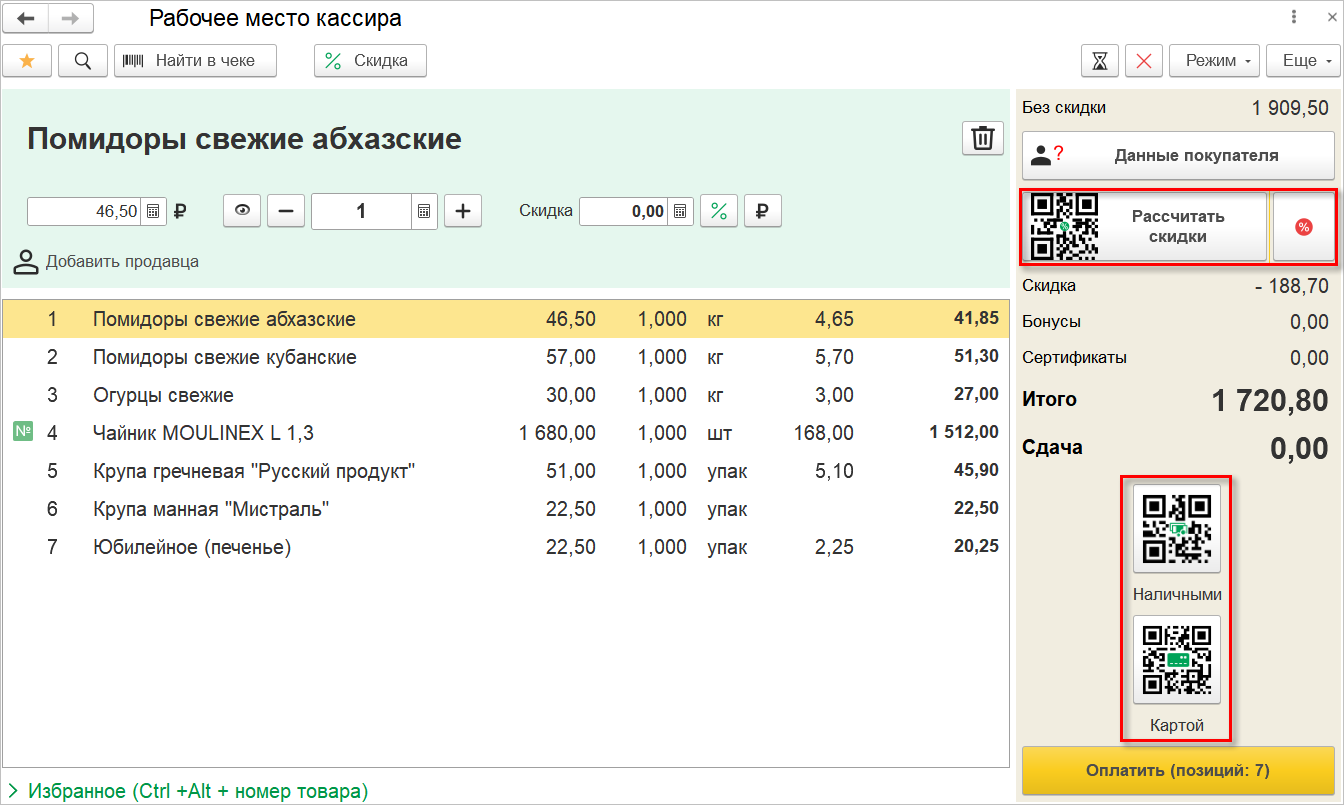Add page to favorites with star icon
Screen dimensions: 1344x805
pyautogui.click(x=27, y=61)
